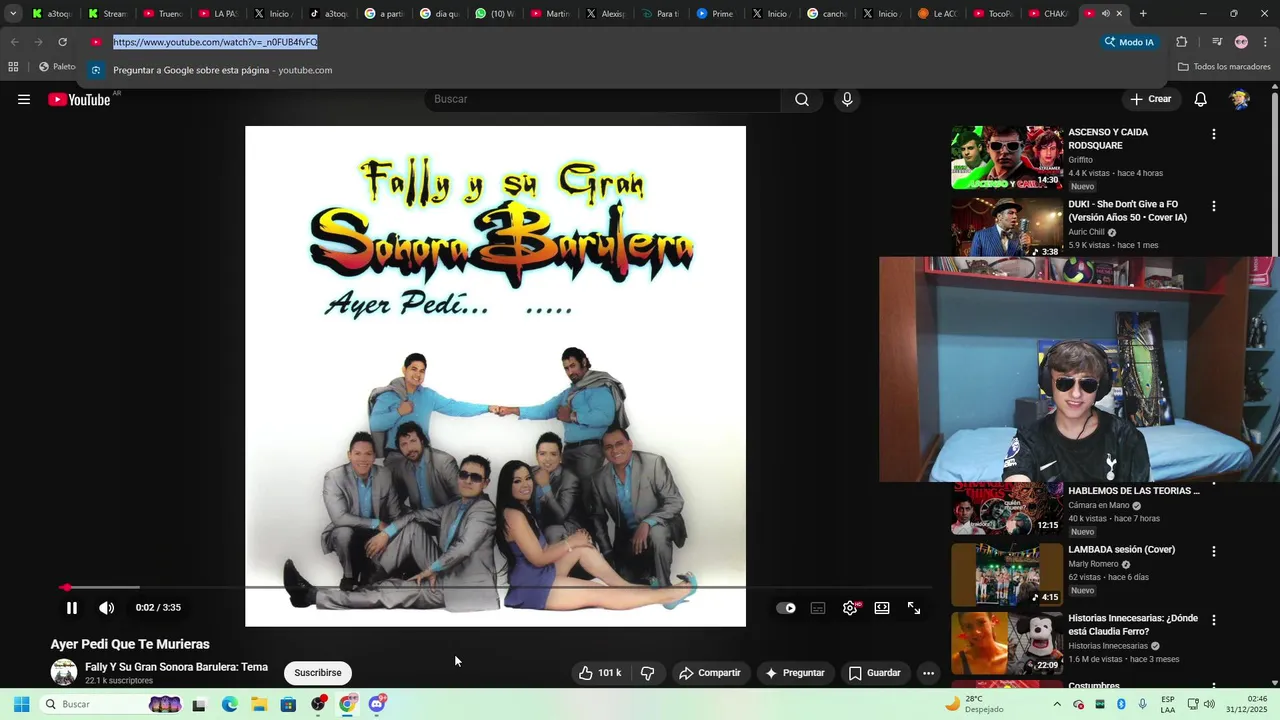Open the Chrome extensions puzzle icon
This screenshot has height=720, width=1280.
pos(1181,42)
